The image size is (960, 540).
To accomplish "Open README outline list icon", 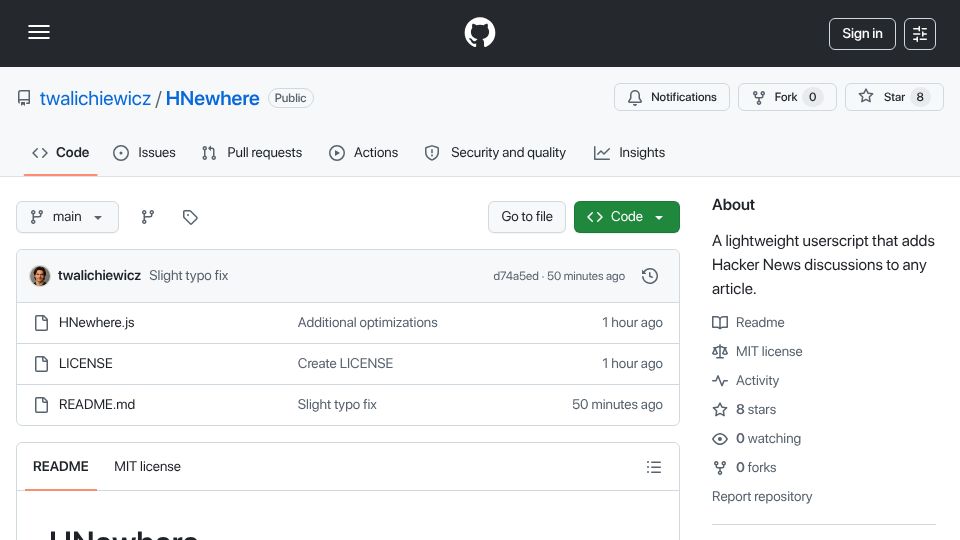I will 653,467.
